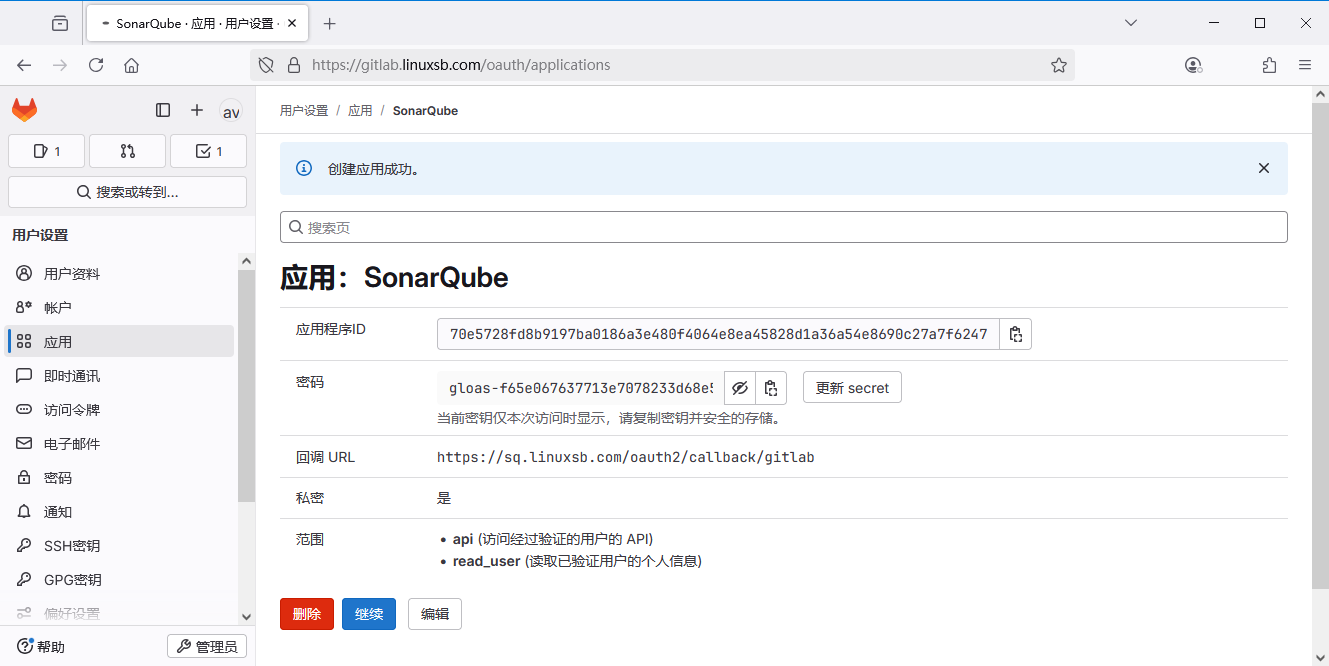Open the user avatar menu
Screen dimensions: 1329x666
[x=231, y=112]
